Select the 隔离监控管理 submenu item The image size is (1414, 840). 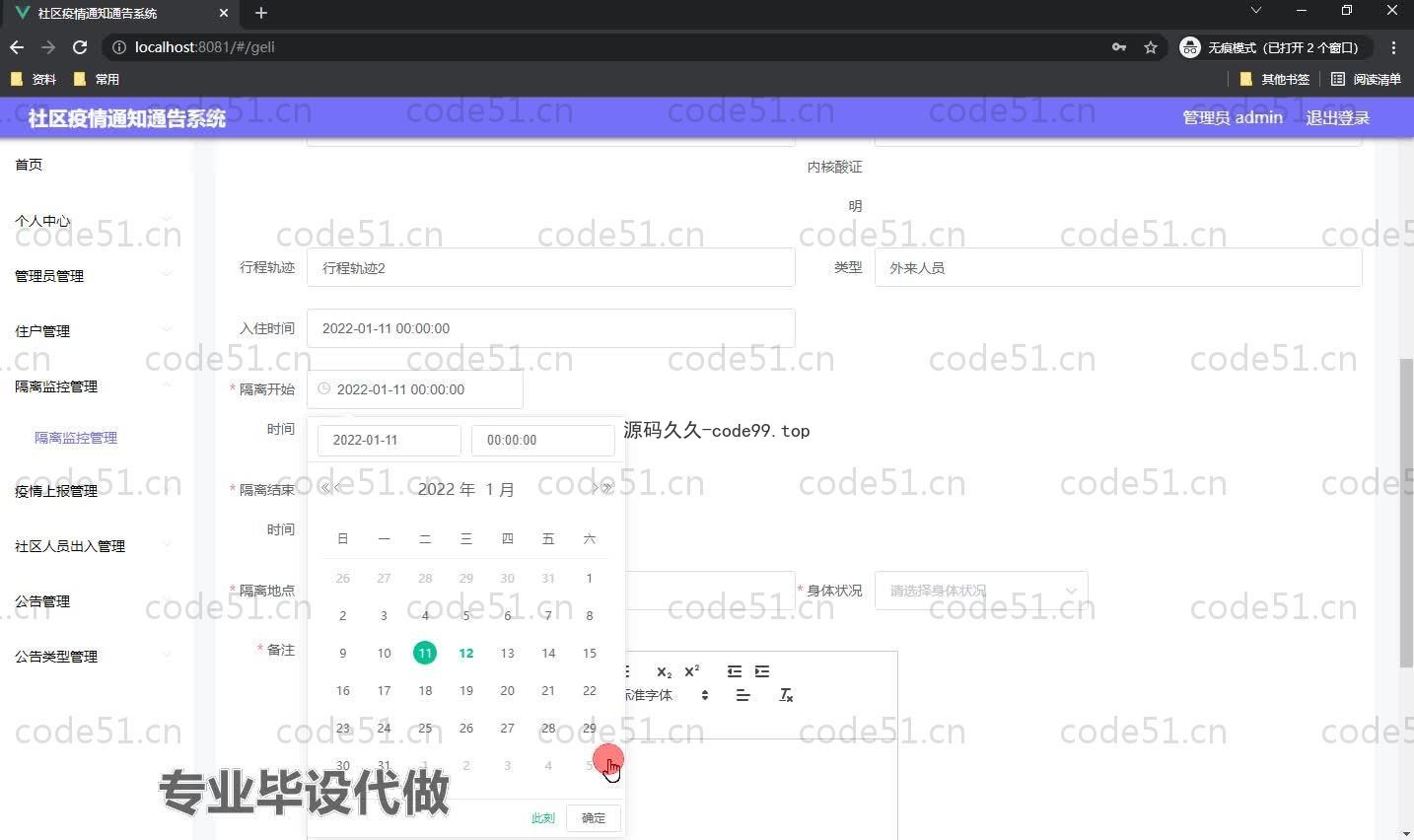point(76,438)
